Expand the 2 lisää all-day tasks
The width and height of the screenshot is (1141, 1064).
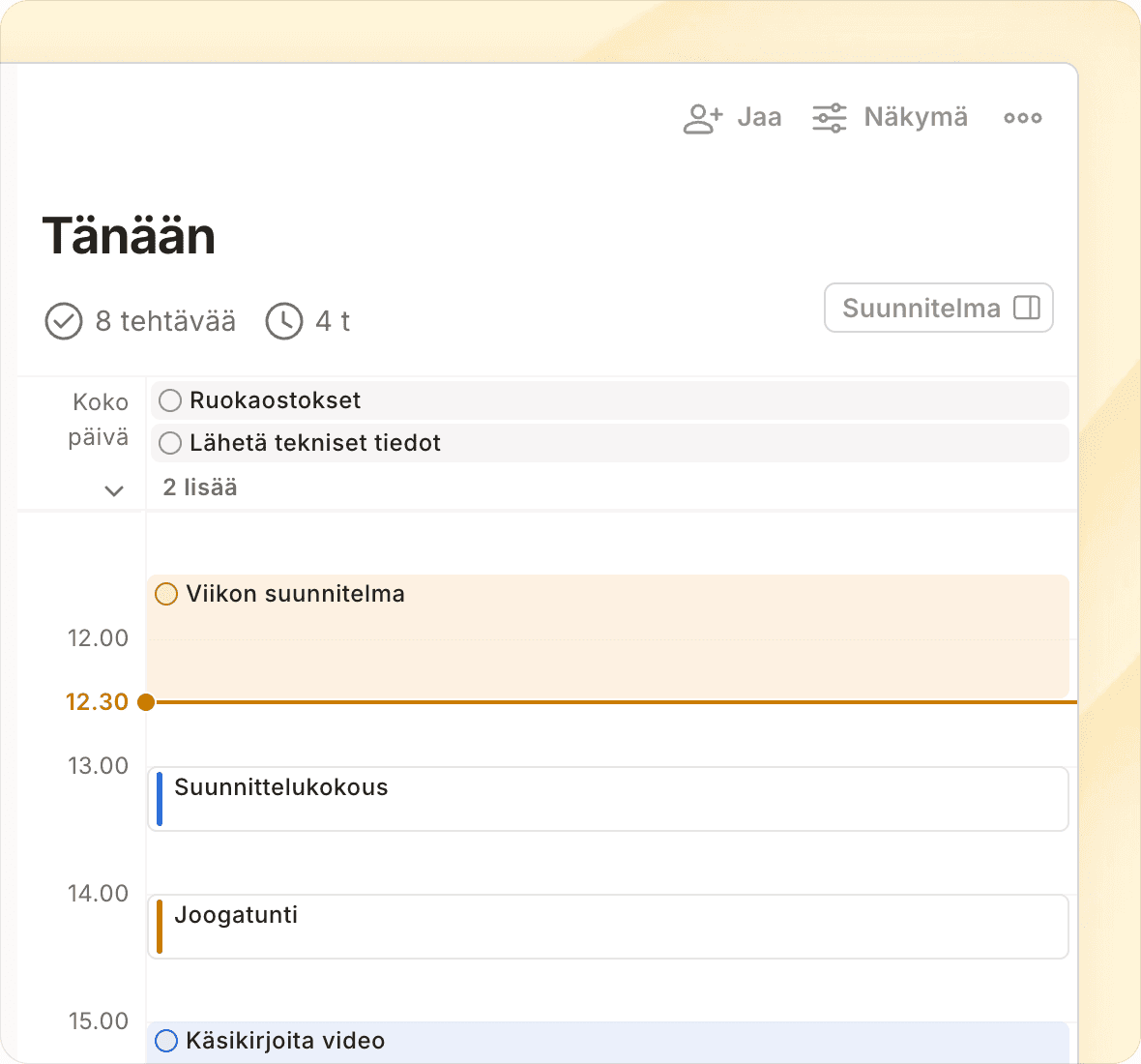(200, 488)
